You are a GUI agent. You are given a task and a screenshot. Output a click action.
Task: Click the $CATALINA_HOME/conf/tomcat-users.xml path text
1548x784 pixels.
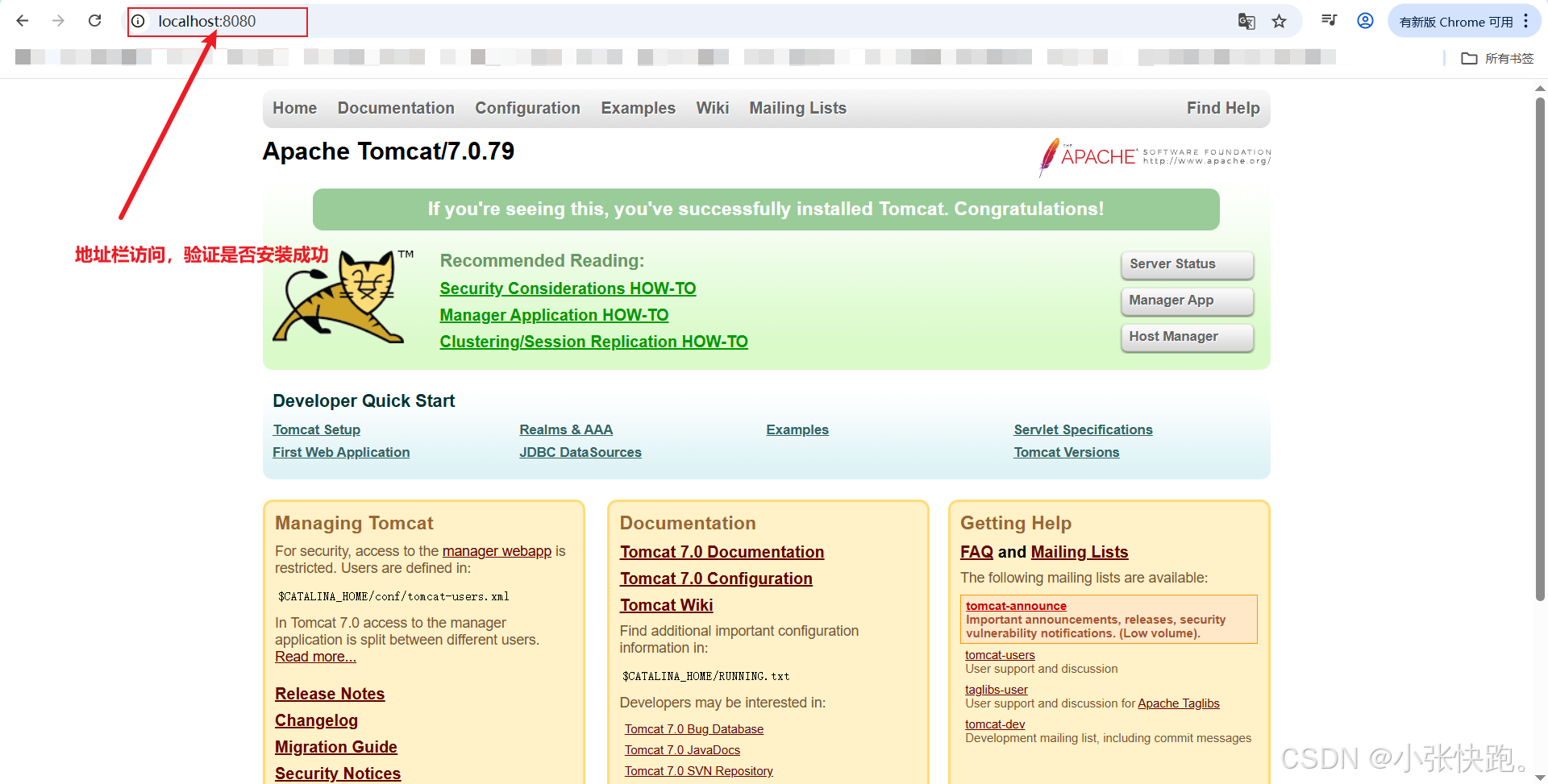coord(393,596)
